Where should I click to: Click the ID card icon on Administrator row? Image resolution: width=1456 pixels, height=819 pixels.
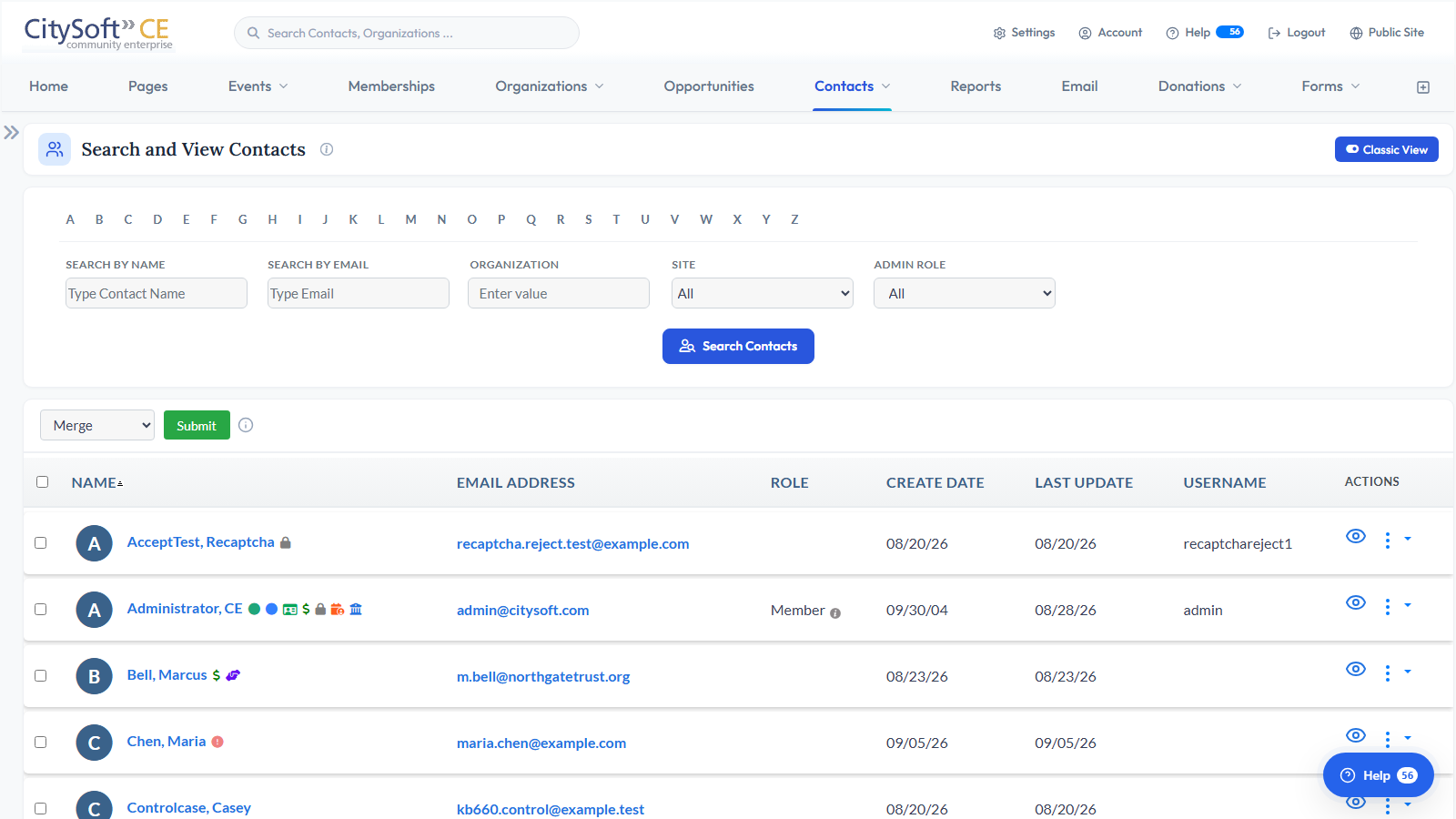[x=290, y=610]
